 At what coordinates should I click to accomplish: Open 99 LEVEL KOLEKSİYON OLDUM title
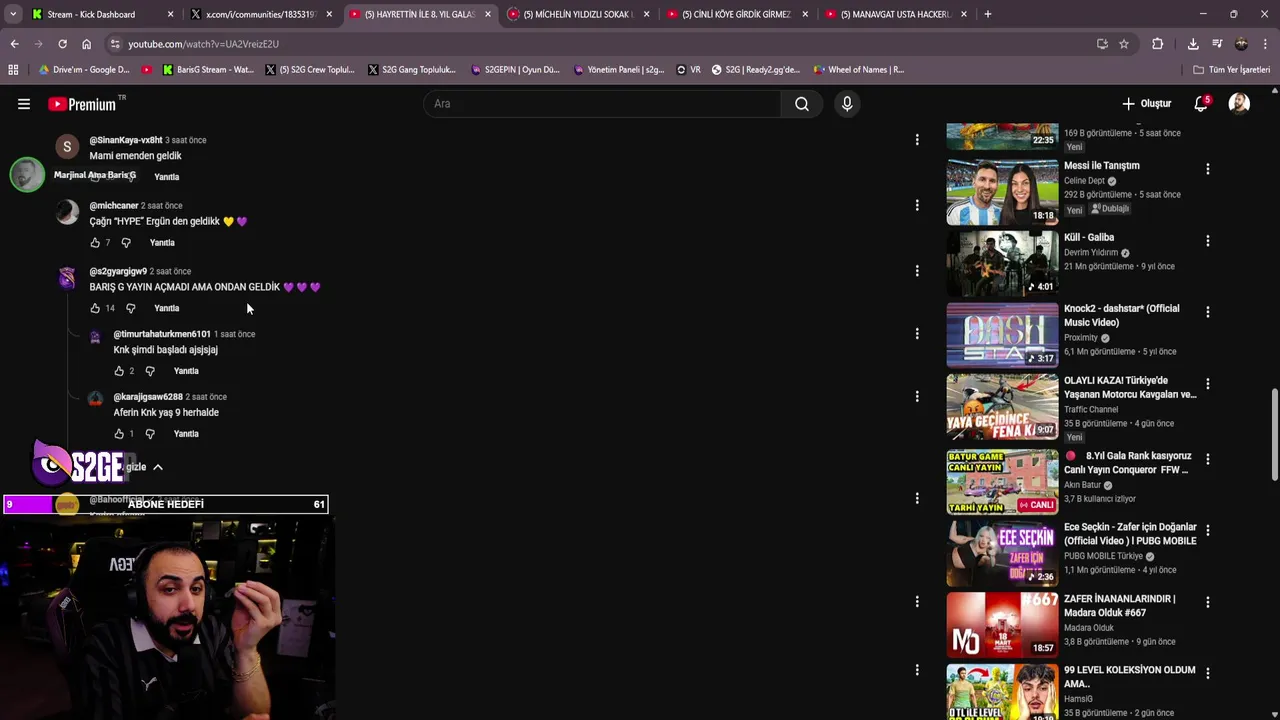pos(1130,677)
